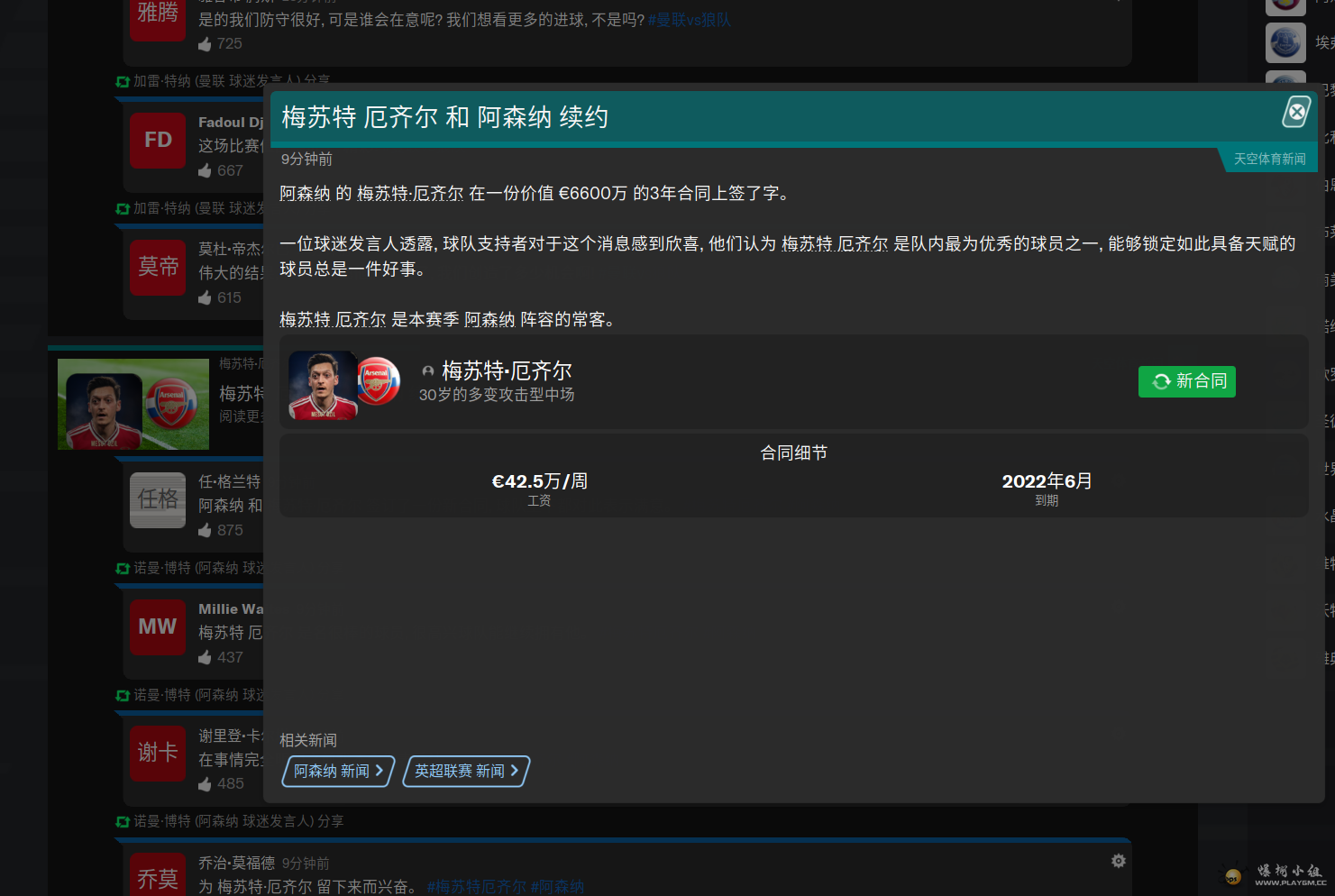
Task: Open the 梅苏特·厄齐尔 player name link
Action: pos(507,370)
